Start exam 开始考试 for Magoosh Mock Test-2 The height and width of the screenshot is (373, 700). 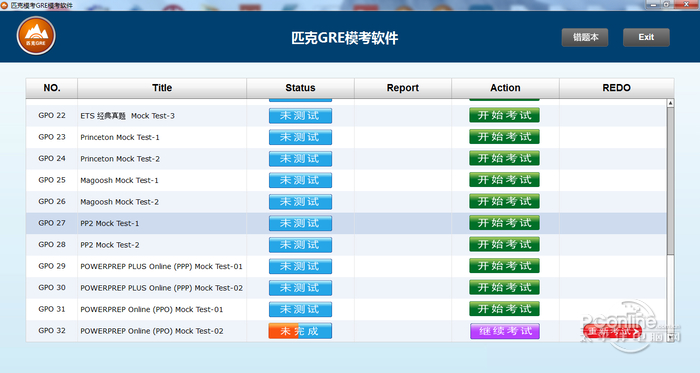(x=504, y=201)
